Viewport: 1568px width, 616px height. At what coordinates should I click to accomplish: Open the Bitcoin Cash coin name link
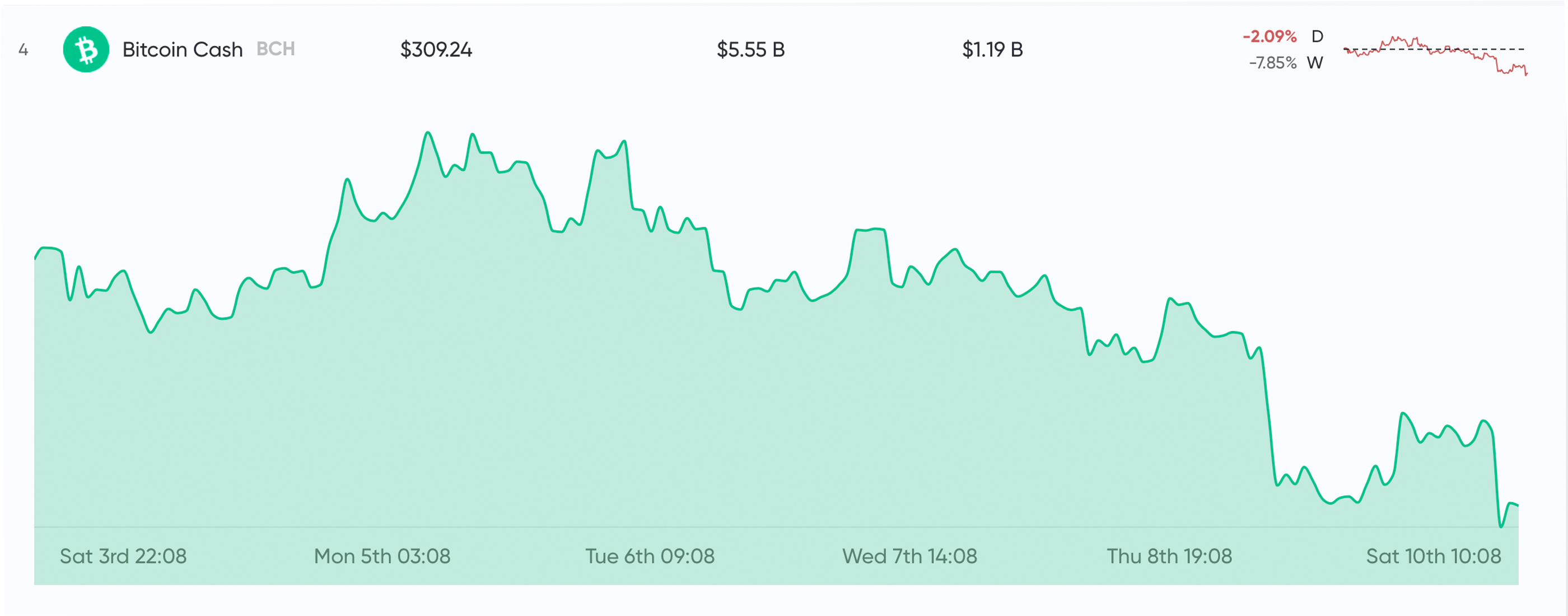(182, 49)
